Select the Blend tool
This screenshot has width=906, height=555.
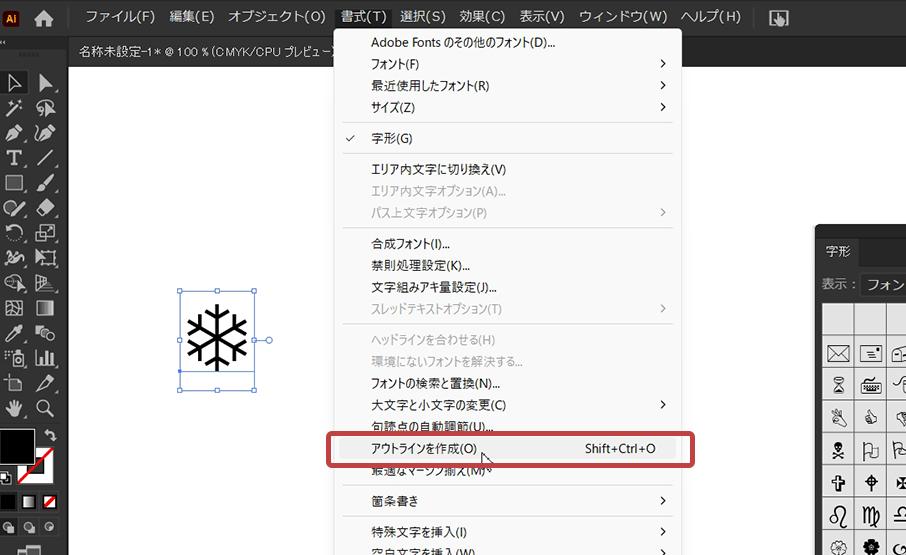(x=45, y=333)
